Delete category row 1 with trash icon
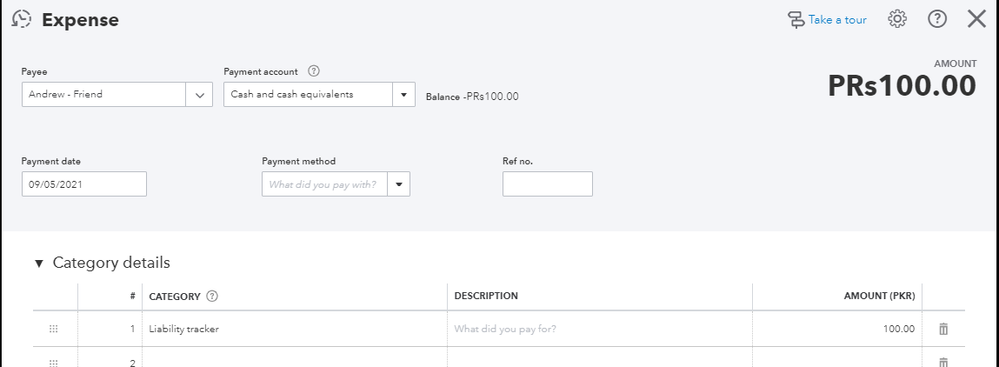This screenshot has height=367, width=999. pyautogui.click(x=944, y=329)
